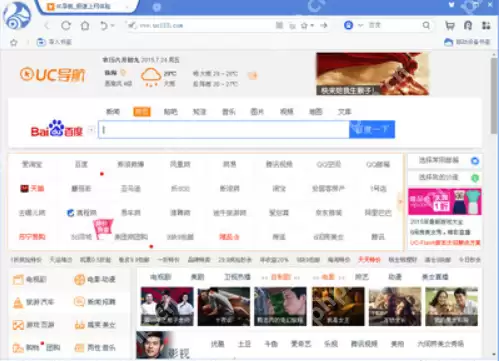The image size is (499, 361).
Task: Expand the second selector with green icon
Action: (444, 178)
